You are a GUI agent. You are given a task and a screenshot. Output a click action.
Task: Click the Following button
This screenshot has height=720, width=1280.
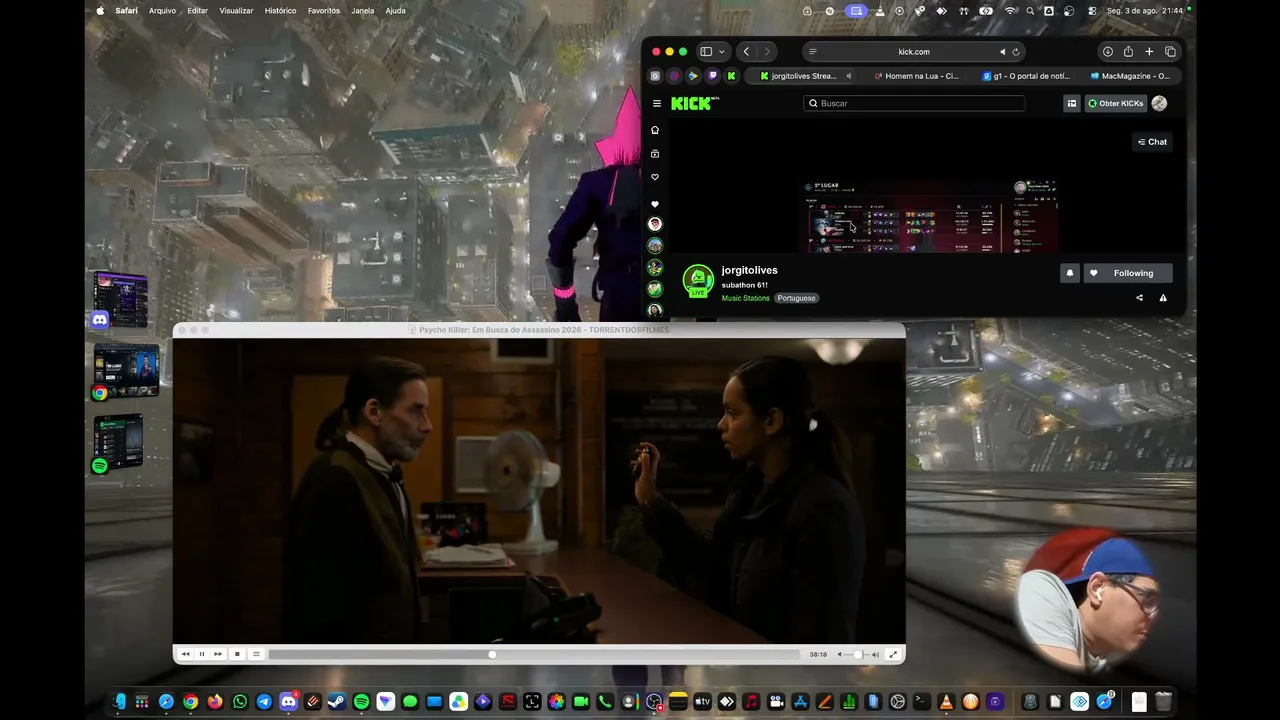tap(1128, 273)
